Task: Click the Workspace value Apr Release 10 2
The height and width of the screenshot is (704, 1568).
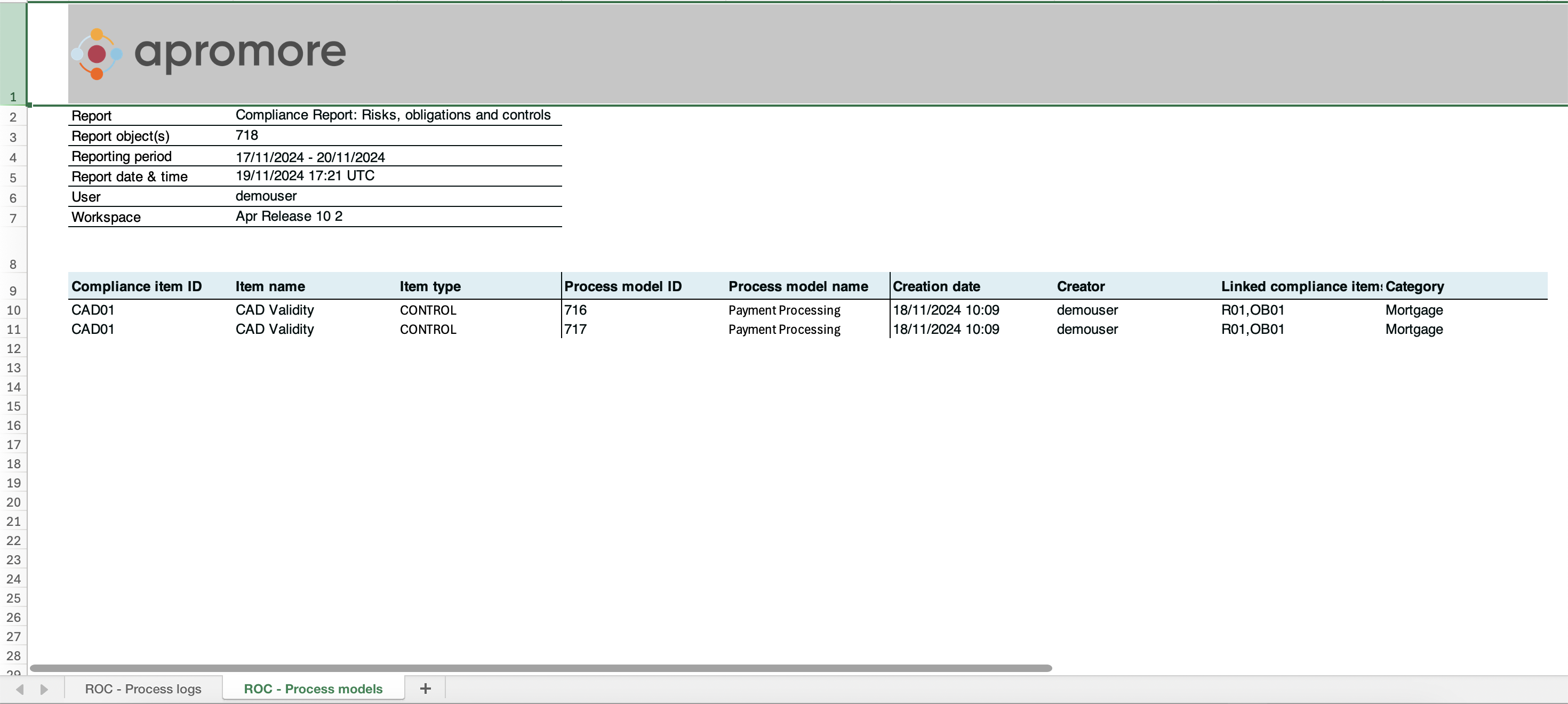Action: tap(289, 217)
